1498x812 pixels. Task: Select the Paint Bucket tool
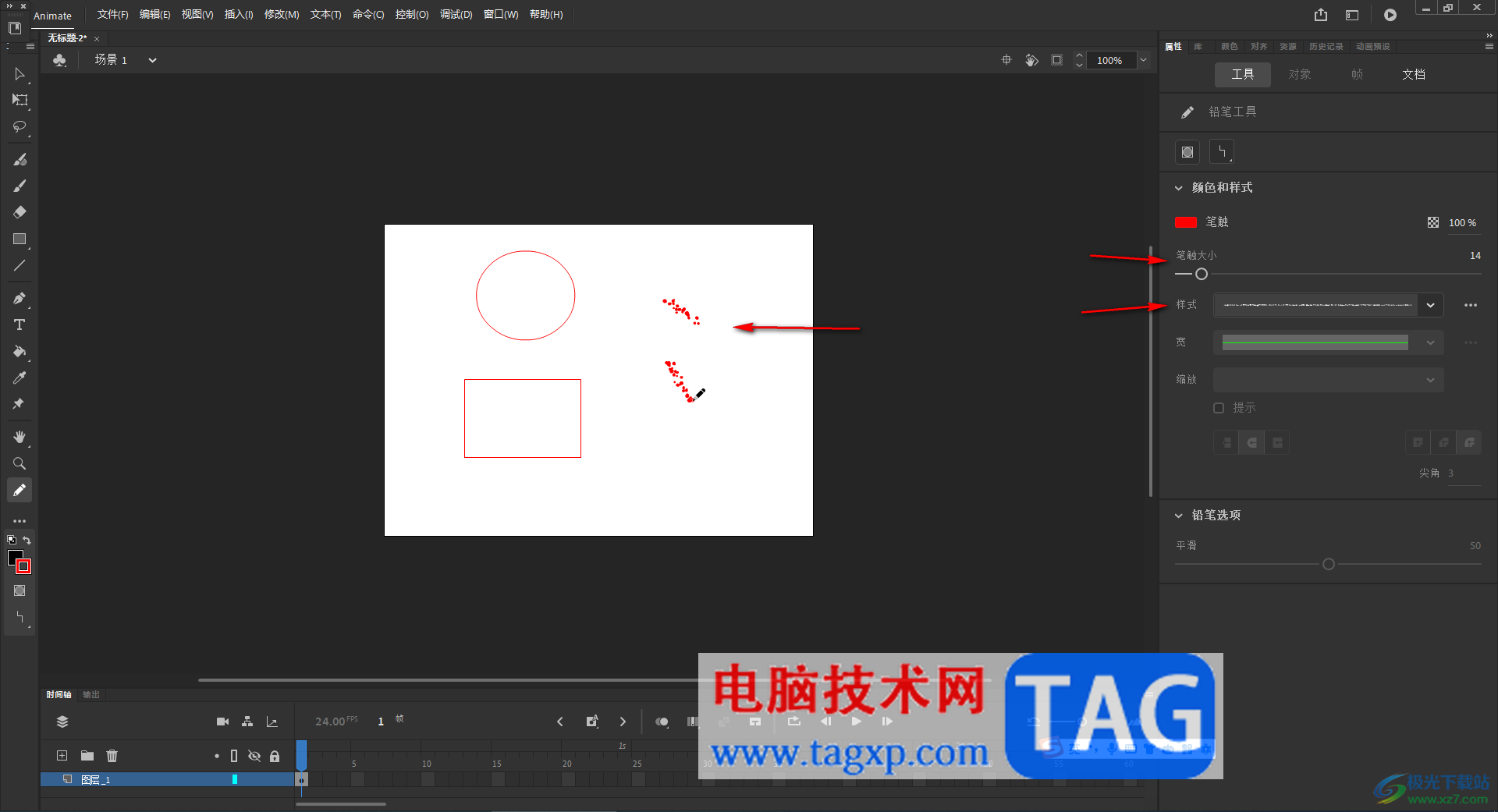pos(20,351)
